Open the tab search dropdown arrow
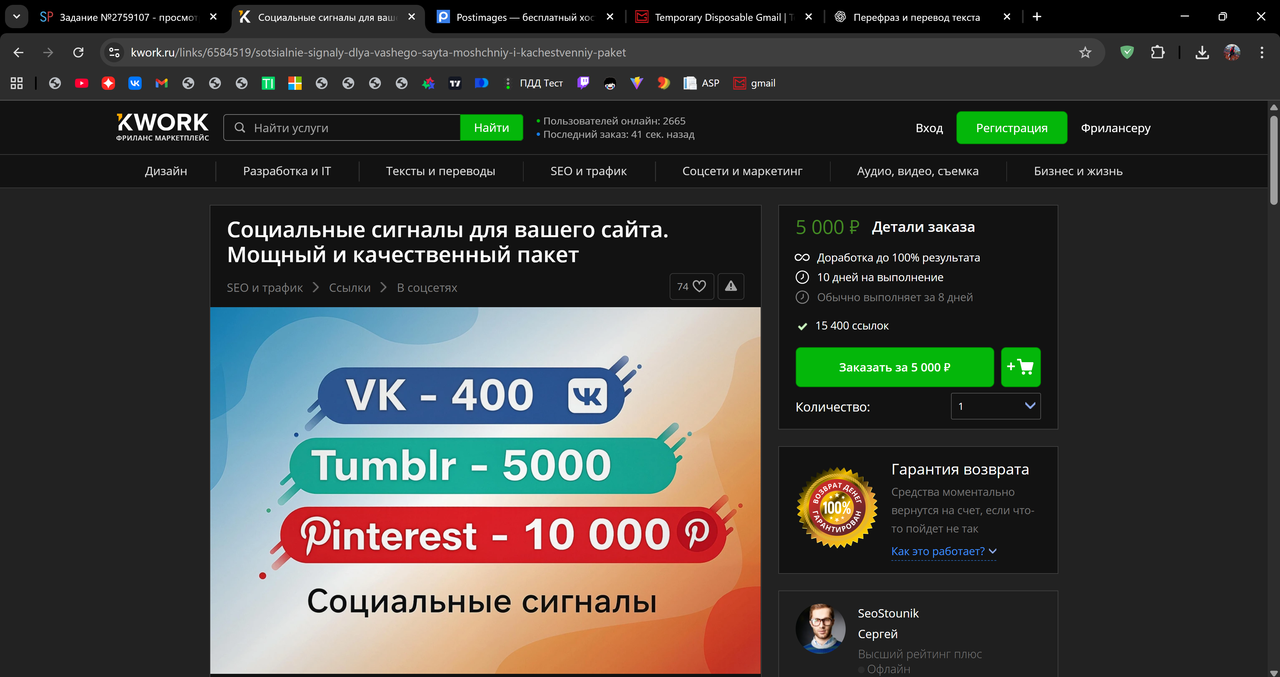Viewport: 1280px width, 677px height. (15, 17)
